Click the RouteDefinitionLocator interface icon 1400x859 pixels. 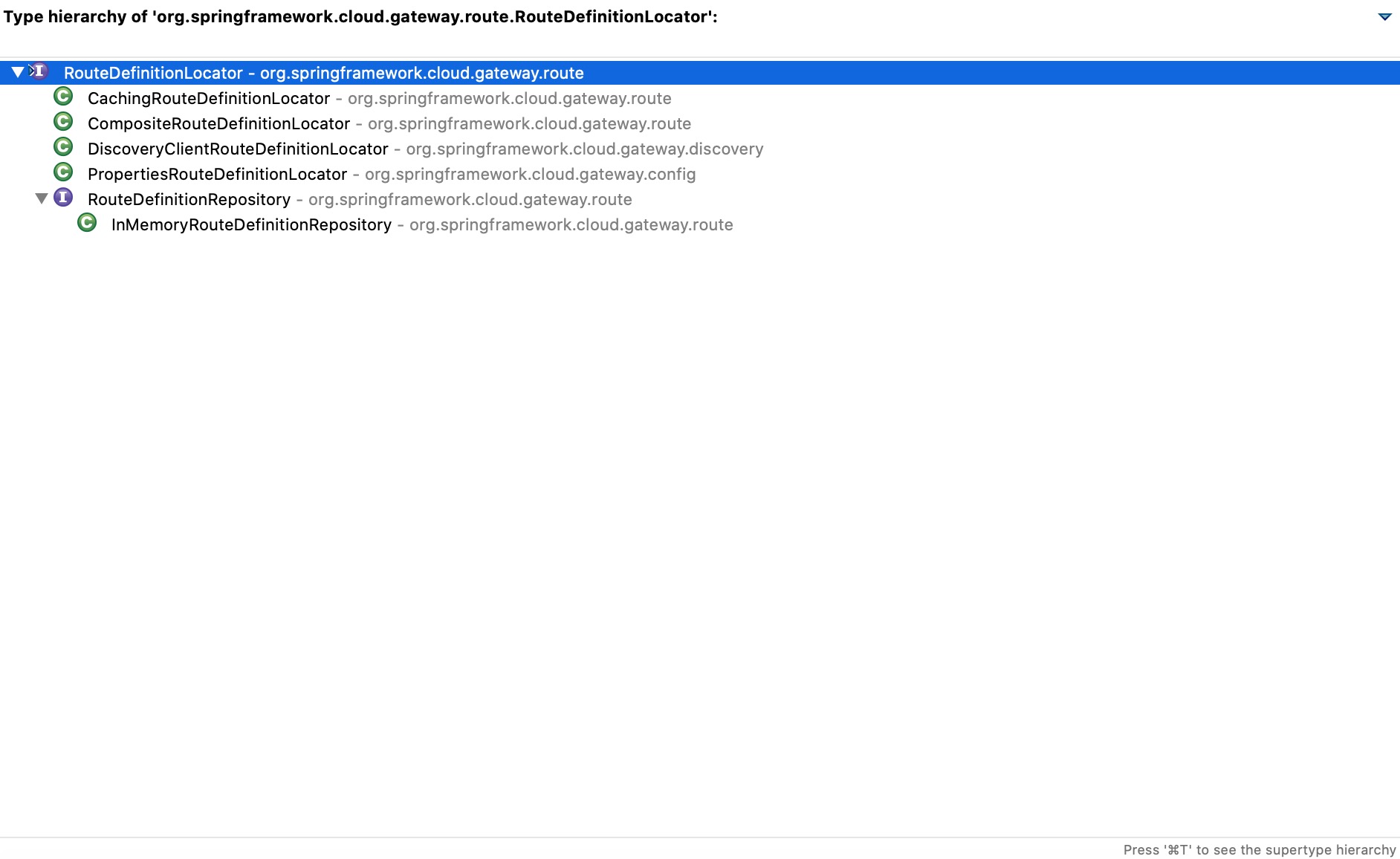[x=39, y=71]
